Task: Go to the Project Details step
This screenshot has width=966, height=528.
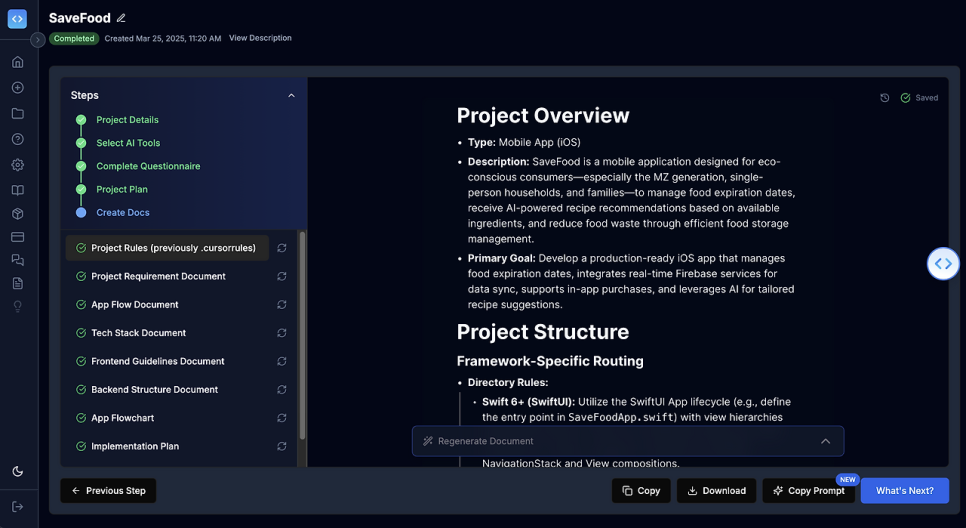Action: click(x=127, y=120)
